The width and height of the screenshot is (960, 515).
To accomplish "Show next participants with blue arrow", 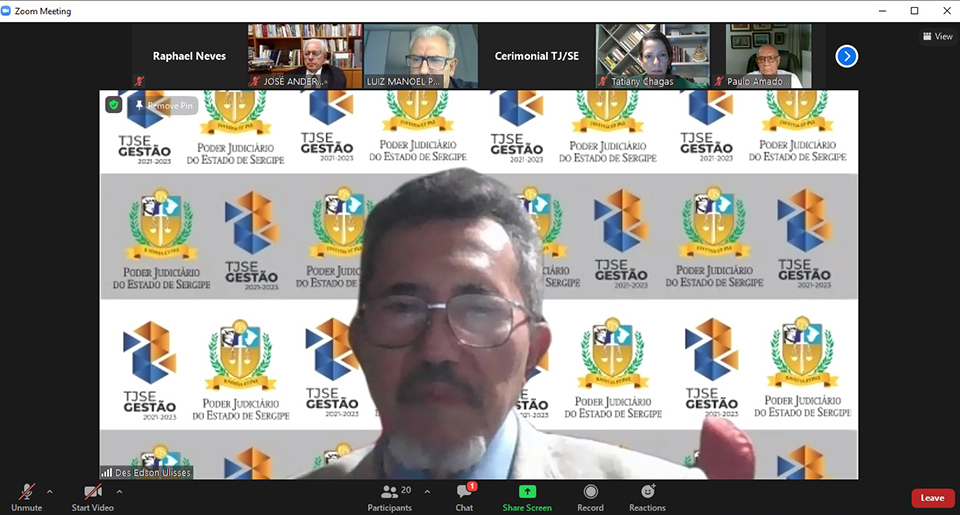I will point(846,56).
